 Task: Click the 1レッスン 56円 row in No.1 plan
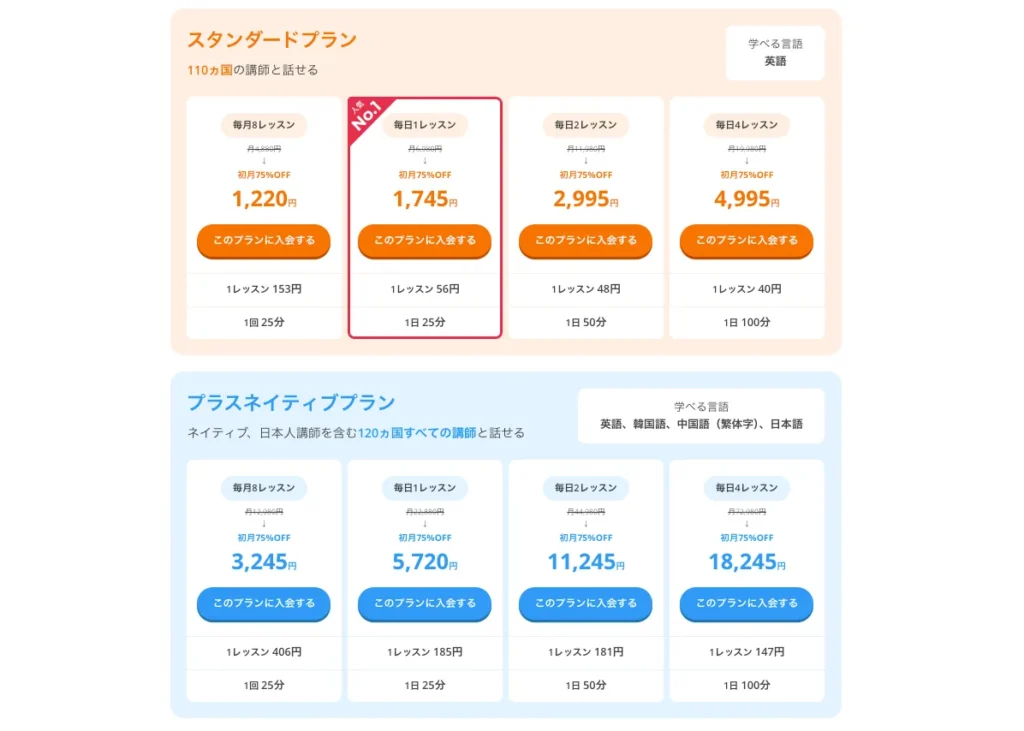click(x=424, y=289)
